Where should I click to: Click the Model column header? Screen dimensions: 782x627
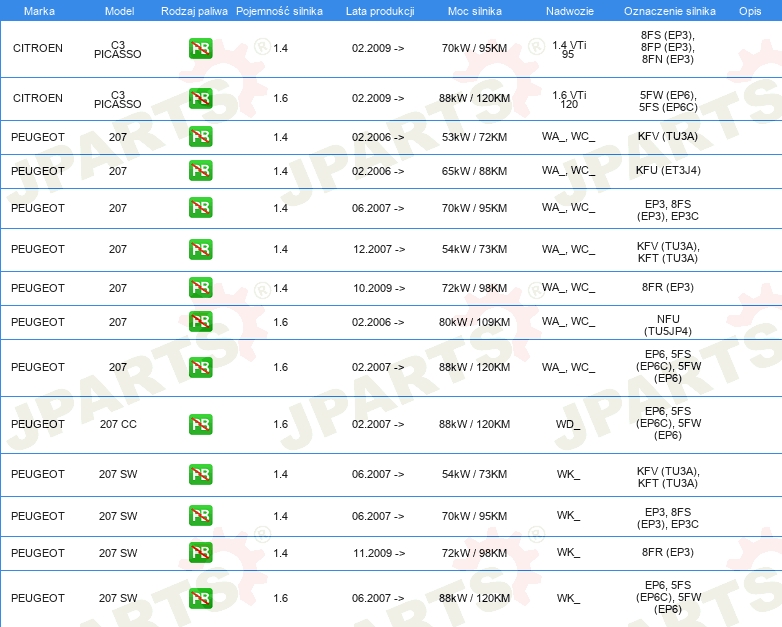pyautogui.click(x=119, y=11)
